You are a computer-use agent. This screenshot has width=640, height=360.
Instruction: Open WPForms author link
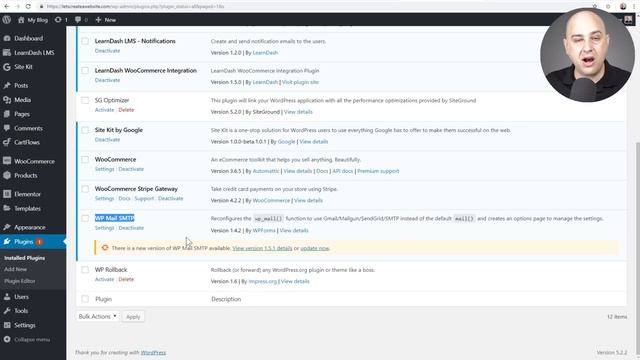pos(264,231)
